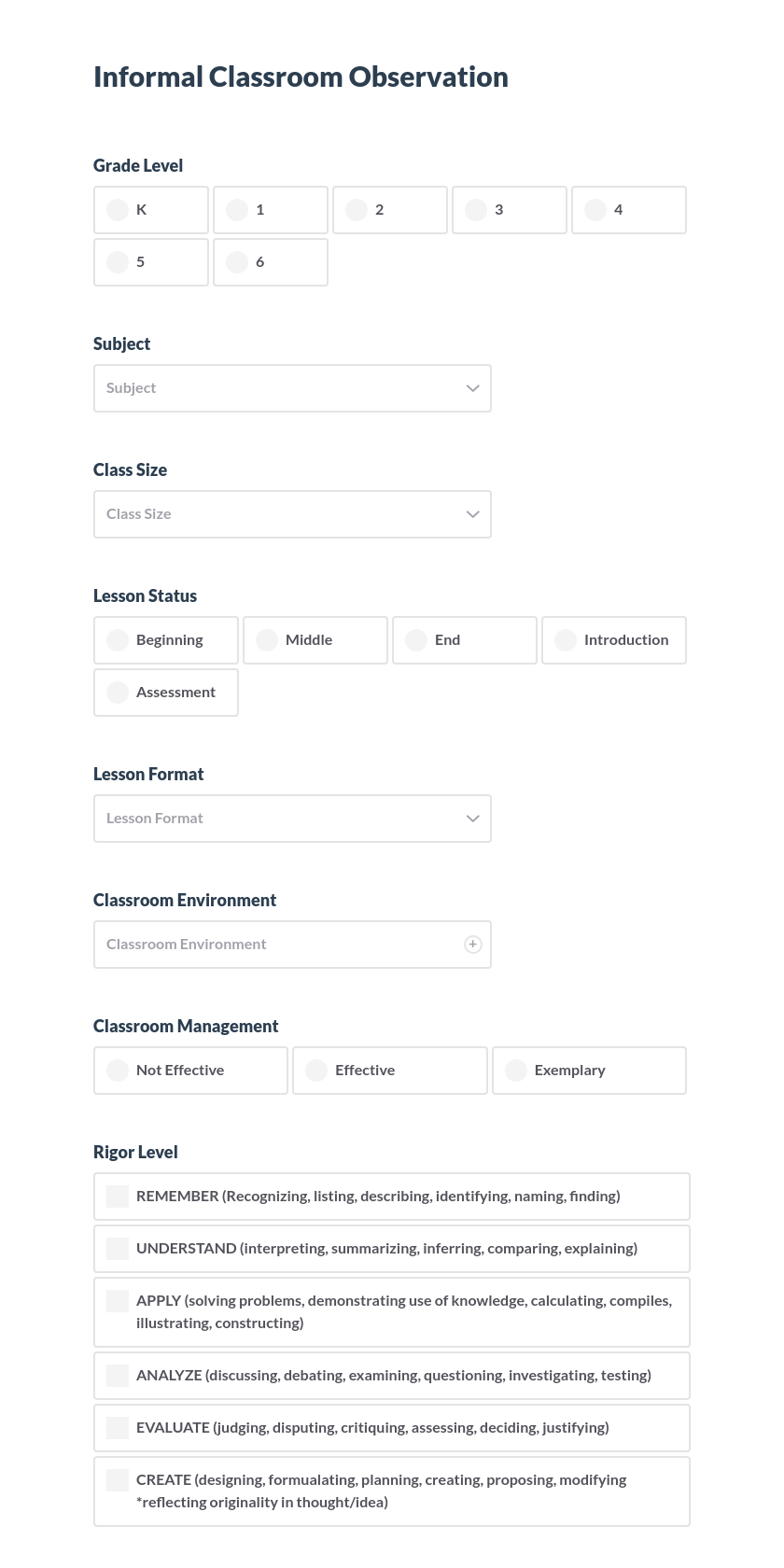Enable the EVALUATE rigor option
The width and height of the screenshot is (784, 1568).
tap(118, 1427)
